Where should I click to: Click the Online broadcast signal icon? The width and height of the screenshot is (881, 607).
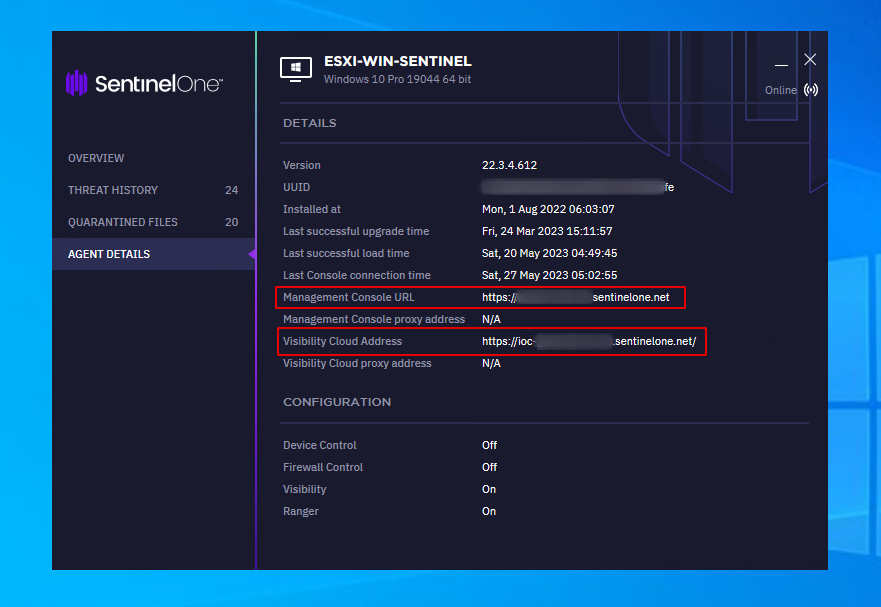click(811, 90)
